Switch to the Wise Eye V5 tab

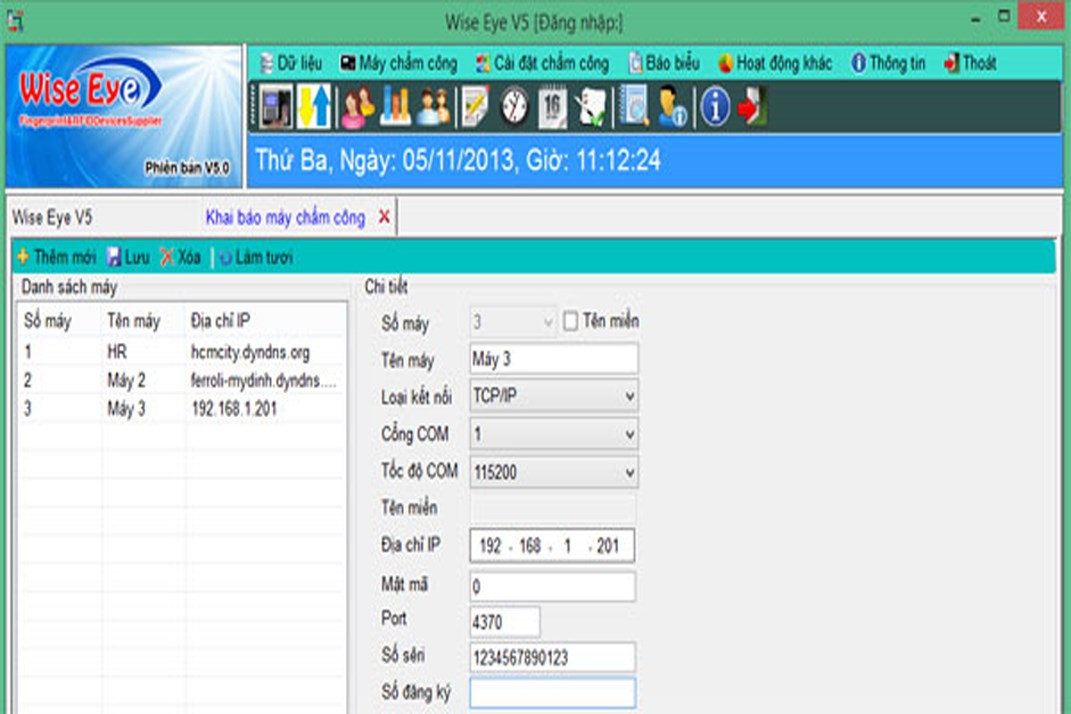pyautogui.click(x=52, y=218)
